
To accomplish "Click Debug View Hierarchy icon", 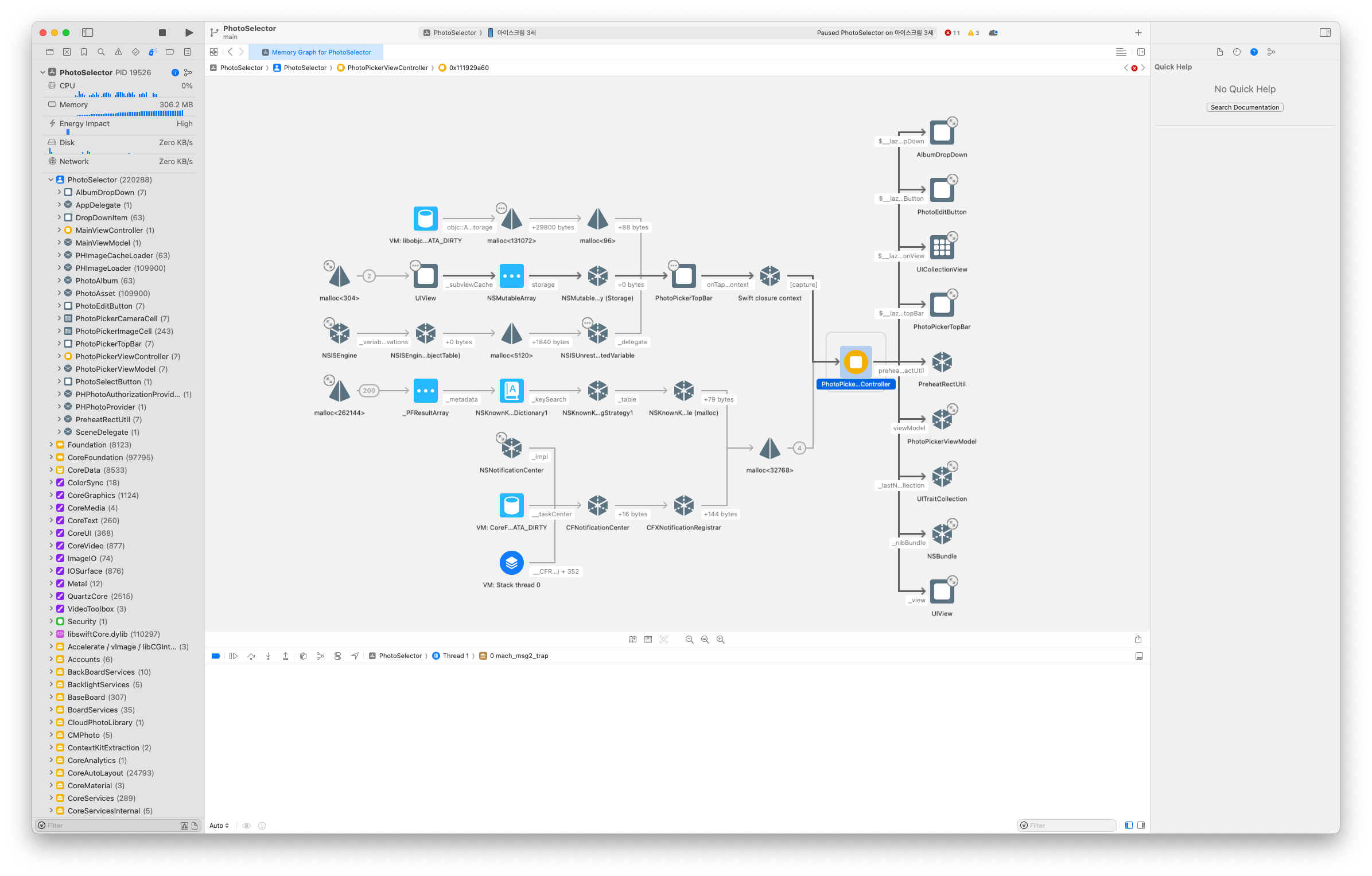I will click(x=303, y=656).
